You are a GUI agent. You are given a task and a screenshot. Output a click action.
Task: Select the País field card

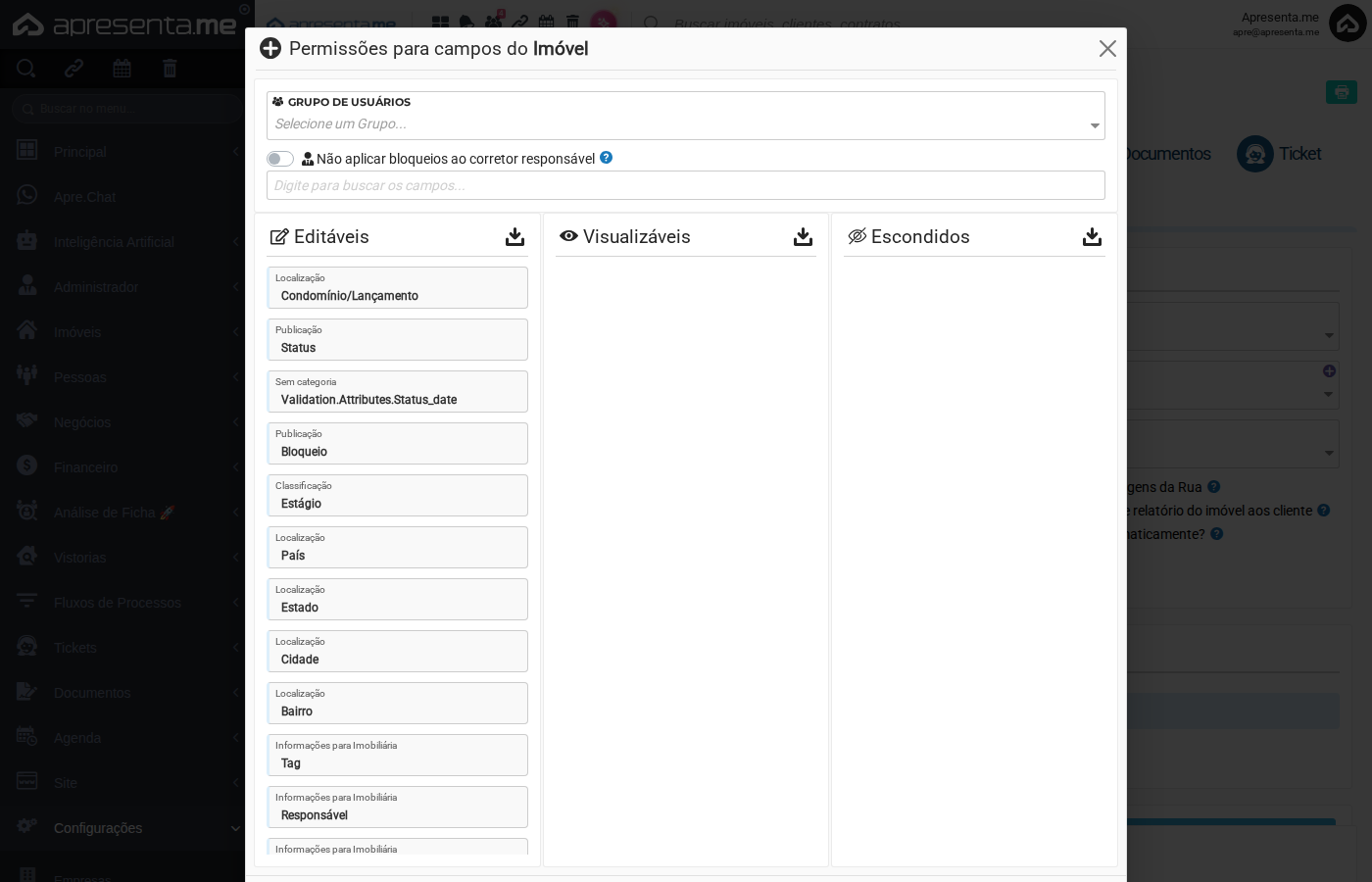tap(398, 547)
